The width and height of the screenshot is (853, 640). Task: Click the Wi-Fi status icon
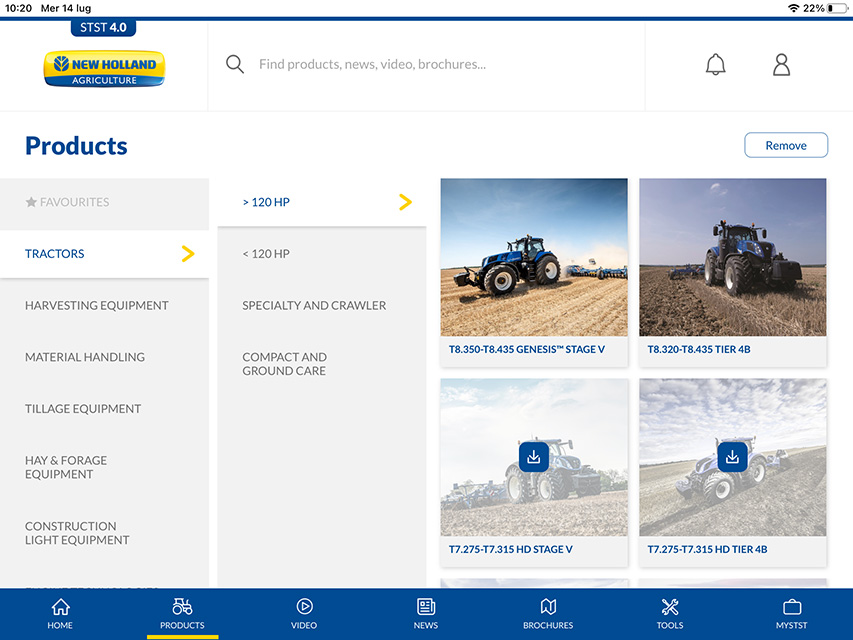pos(794,8)
